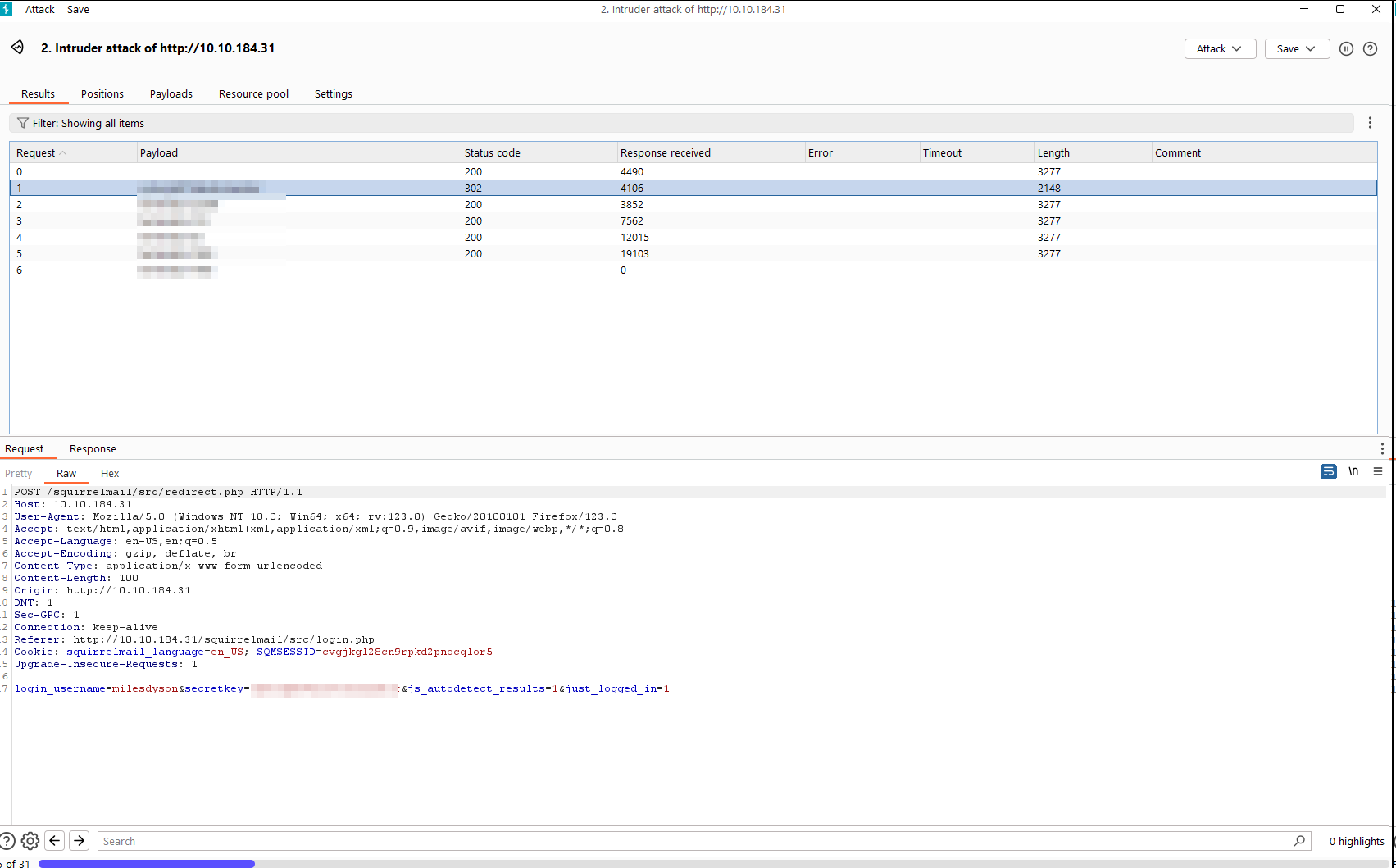Select the Request tab of the message viewer
This screenshot has height=868, width=1396.
pyautogui.click(x=25, y=449)
